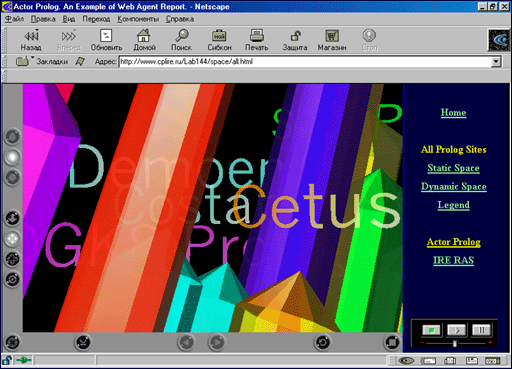
Task: Open the Вид menu
Action: coord(69,19)
